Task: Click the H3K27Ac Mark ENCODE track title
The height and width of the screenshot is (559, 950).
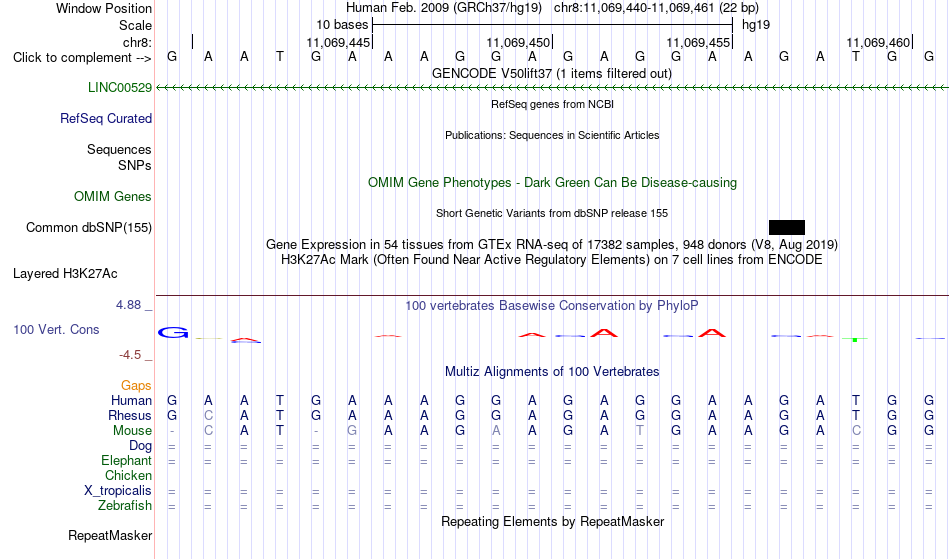Action: click(552, 259)
